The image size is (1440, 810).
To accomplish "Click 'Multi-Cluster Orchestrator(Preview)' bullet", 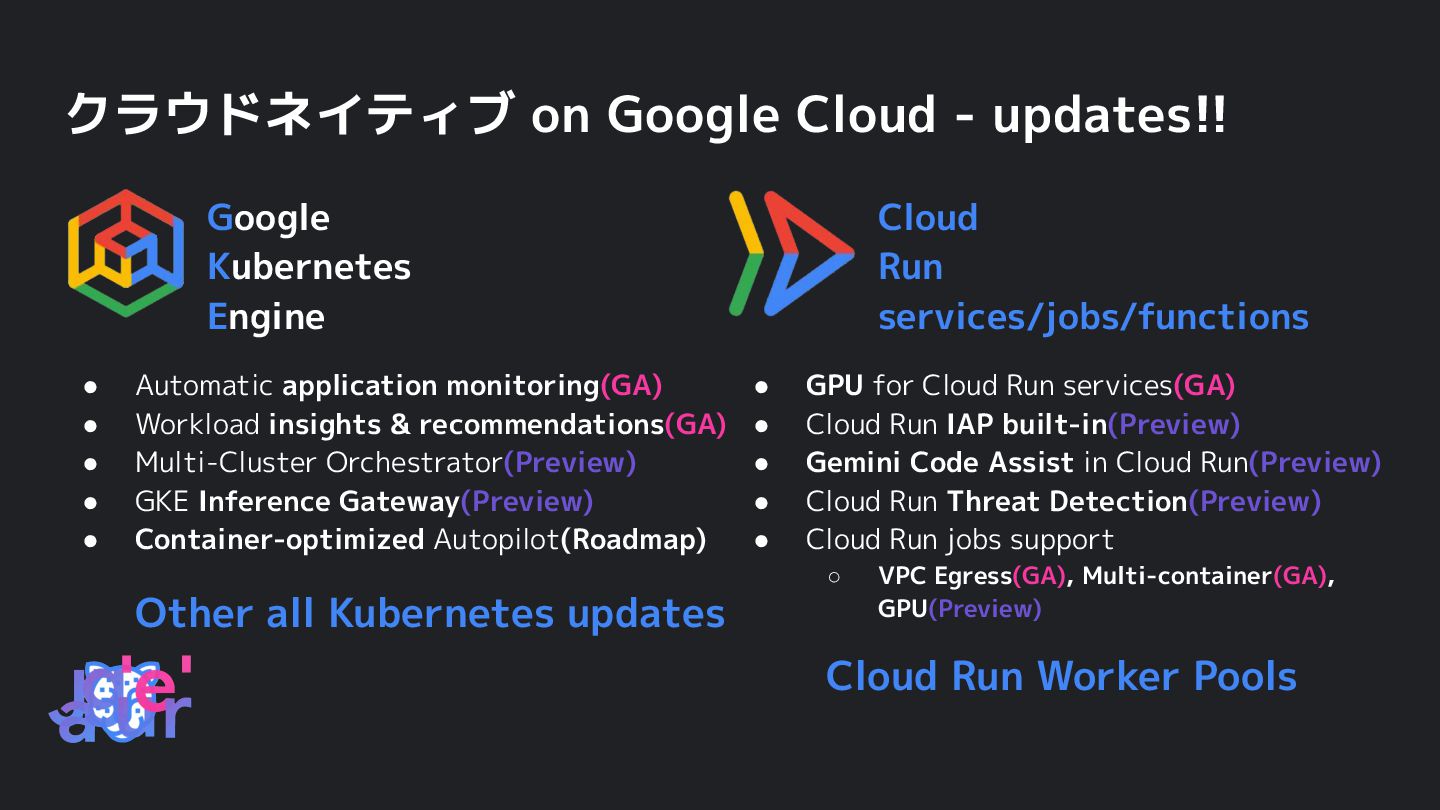I will [x=386, y=463].
